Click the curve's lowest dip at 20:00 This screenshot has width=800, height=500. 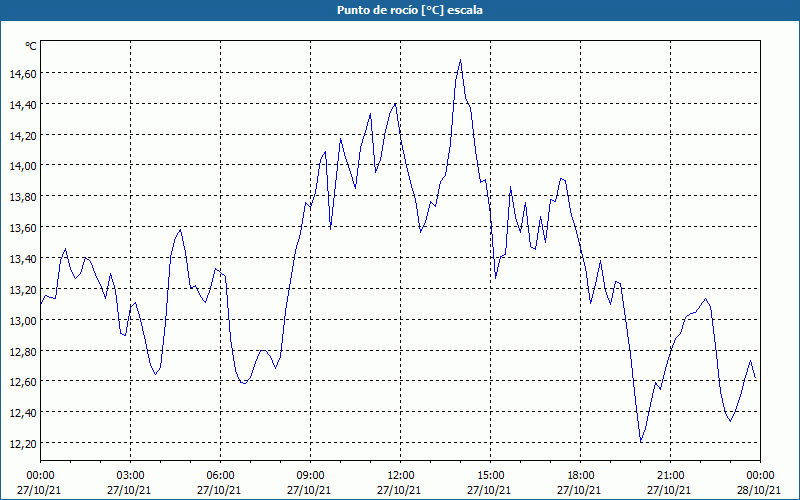click(641, 442)
